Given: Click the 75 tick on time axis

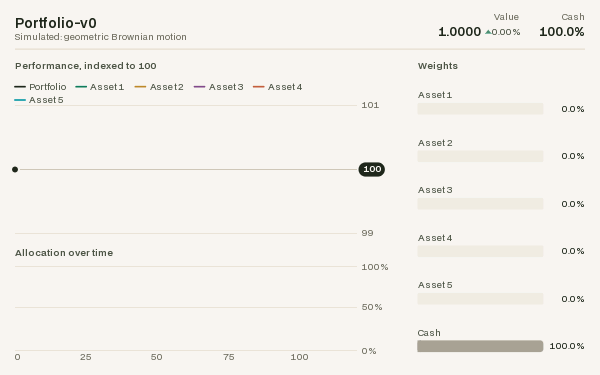Looking at the screenshot, I should 229,357.
